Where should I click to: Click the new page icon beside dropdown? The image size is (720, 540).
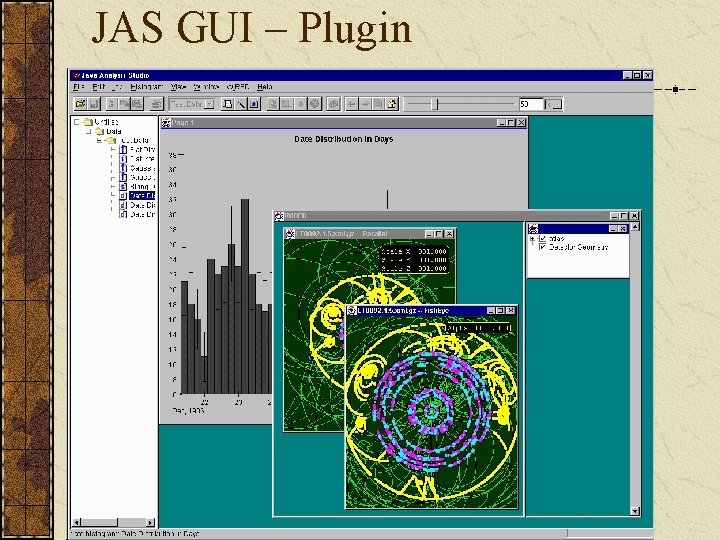(227, 104)
